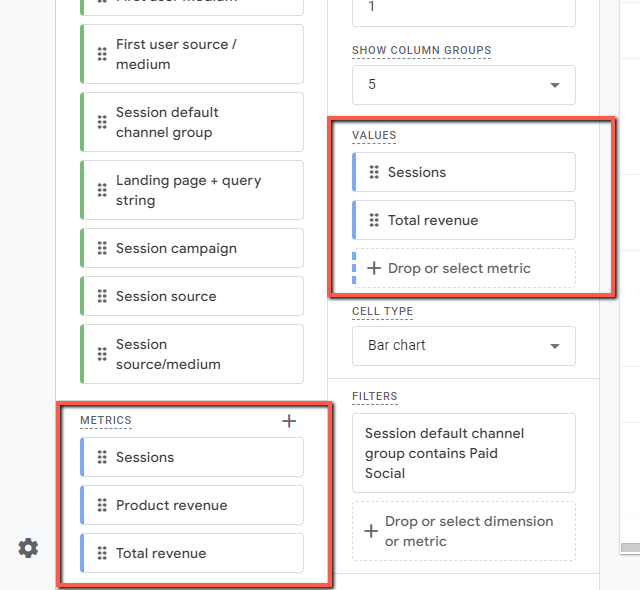
Task: Grab the drag handle on Total revenue value
Action: click(x=374, y=220)
